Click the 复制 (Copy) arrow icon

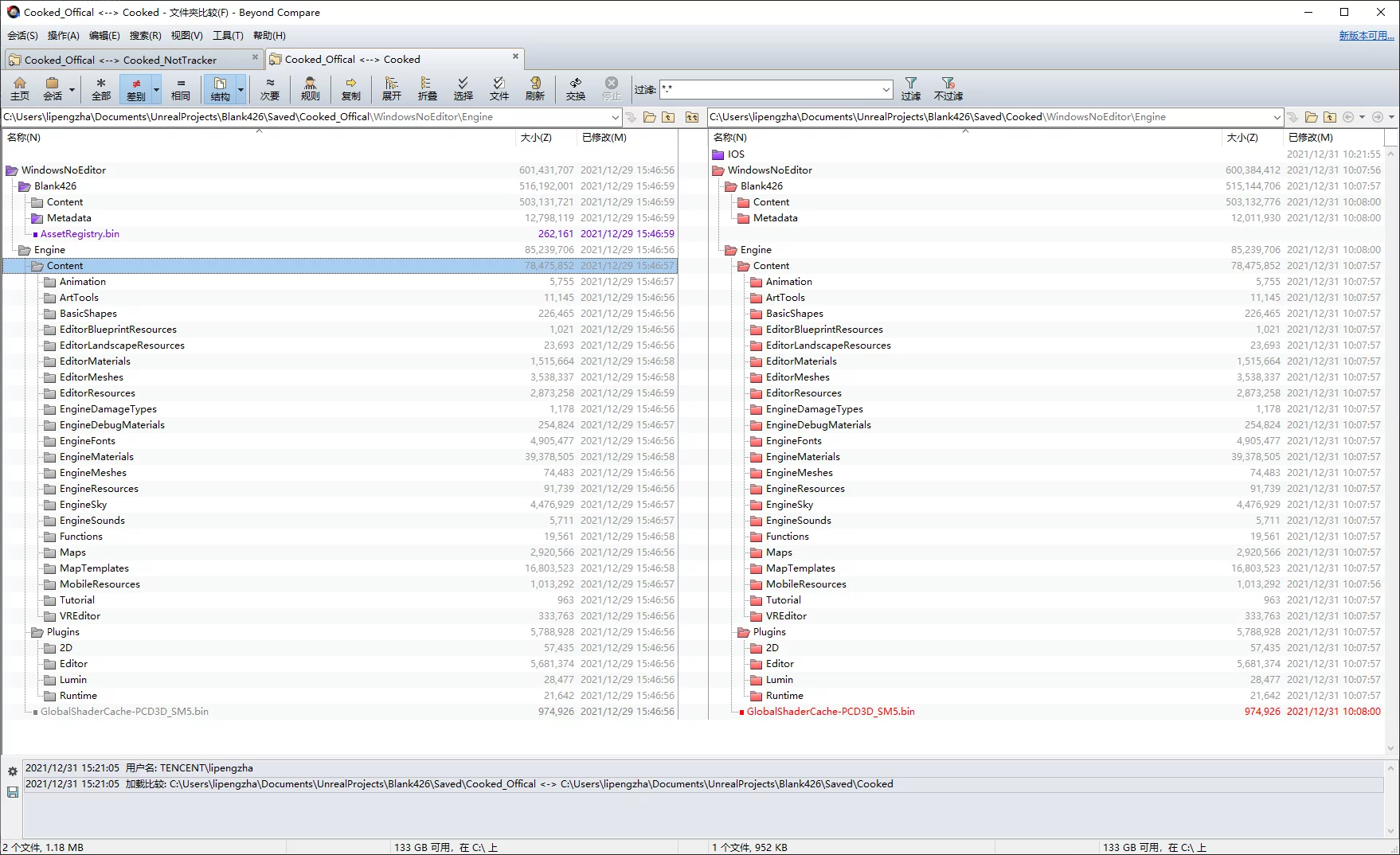(x=350, y=88)
